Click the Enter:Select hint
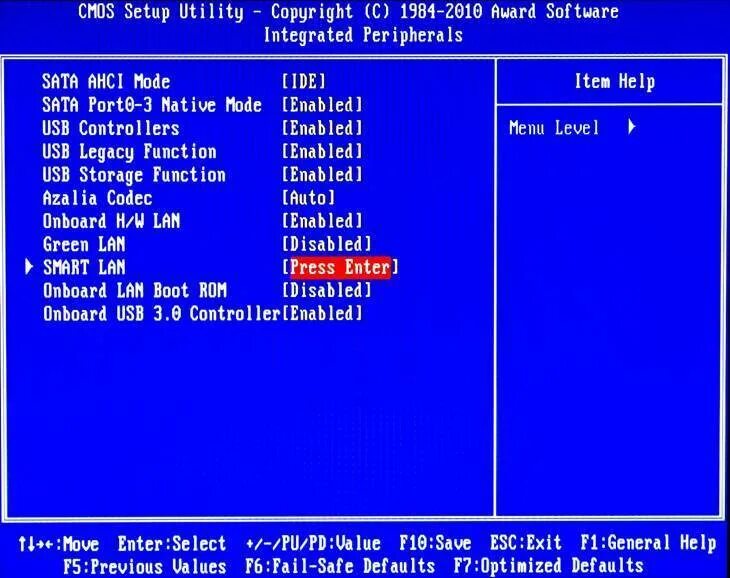730x578 pixels. 172,544
